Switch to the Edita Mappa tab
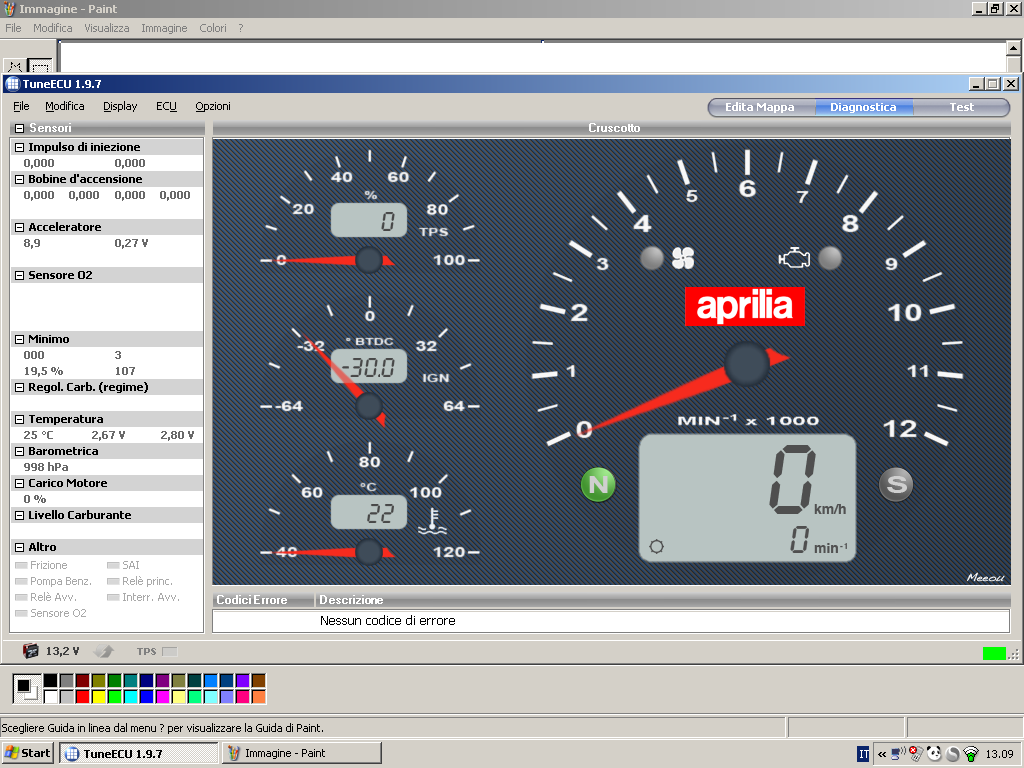The width and height of the screenshot is (1024, 768). click(760, 107)
